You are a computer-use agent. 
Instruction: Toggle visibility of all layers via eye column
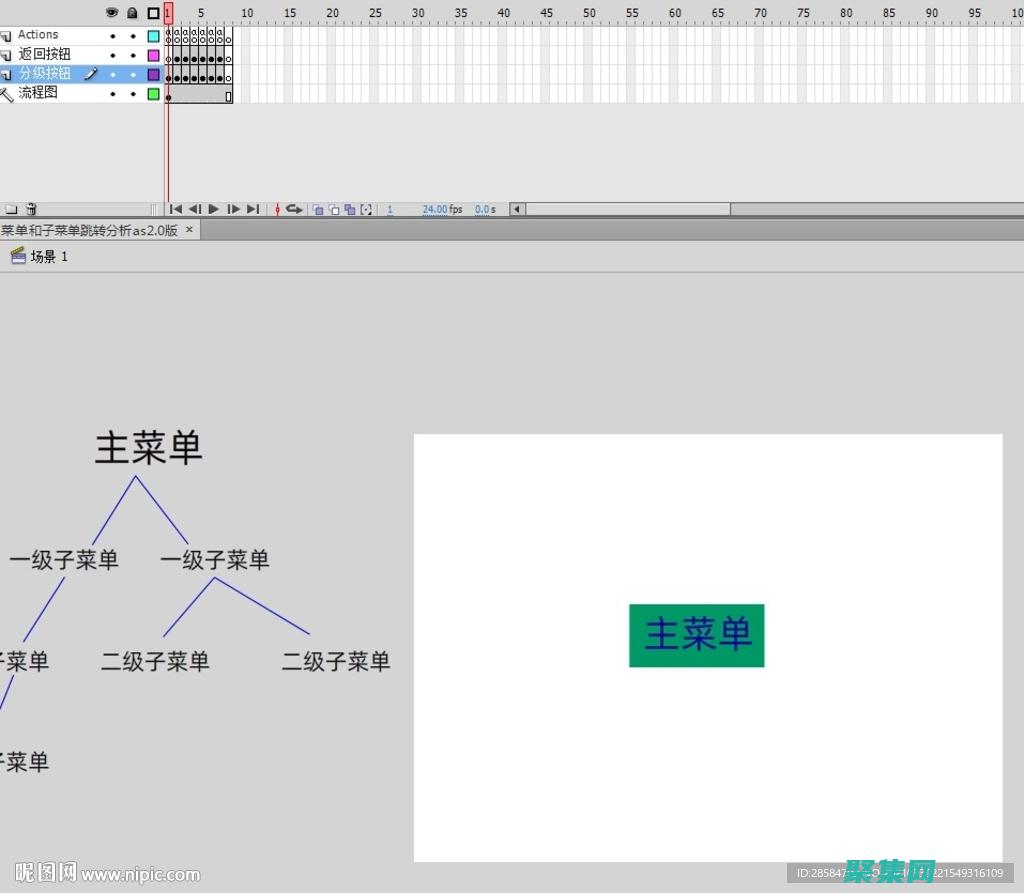coord(112,13)
